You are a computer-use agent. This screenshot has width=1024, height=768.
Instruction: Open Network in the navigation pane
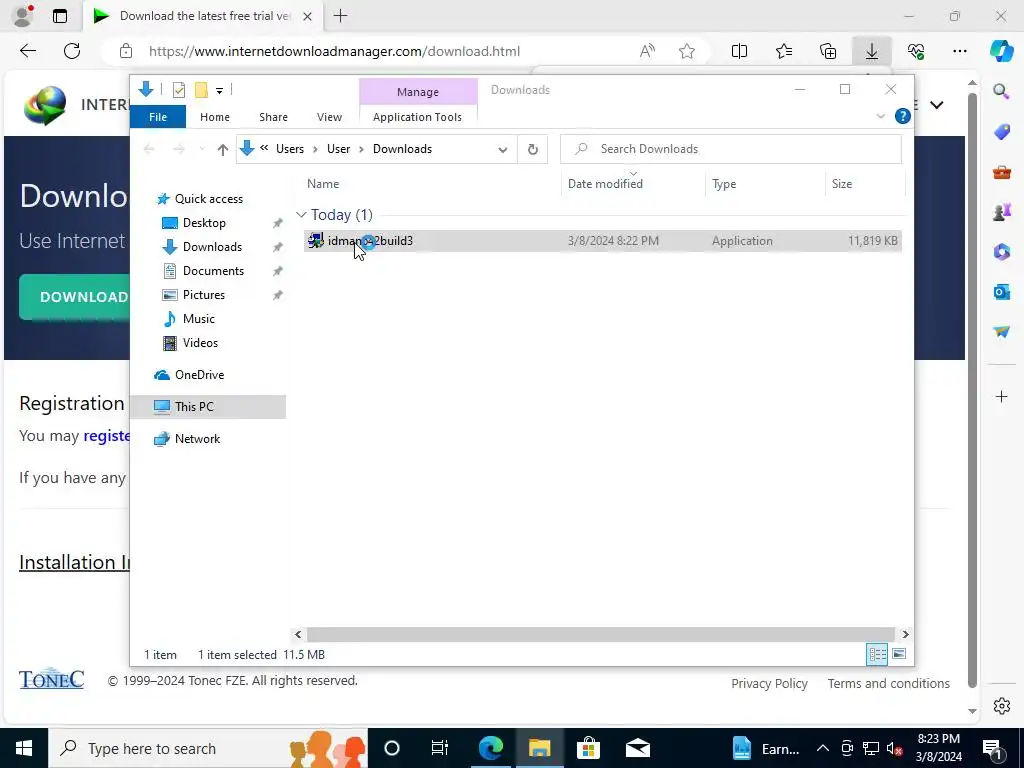pos(197,439)
